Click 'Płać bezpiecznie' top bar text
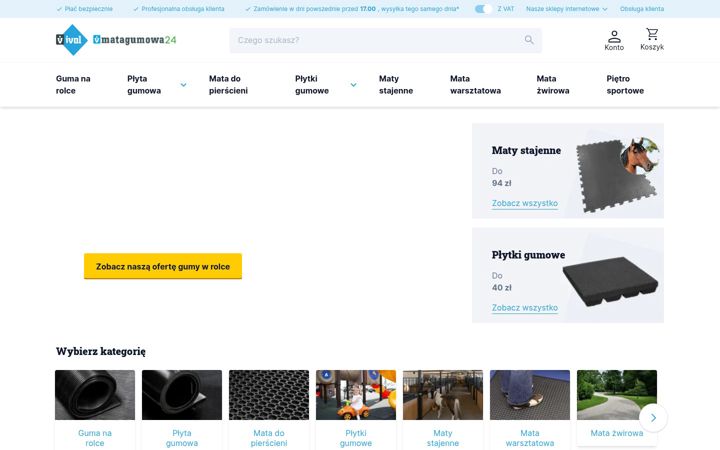This screenshot has height=450, width=720. click(89, 9)
